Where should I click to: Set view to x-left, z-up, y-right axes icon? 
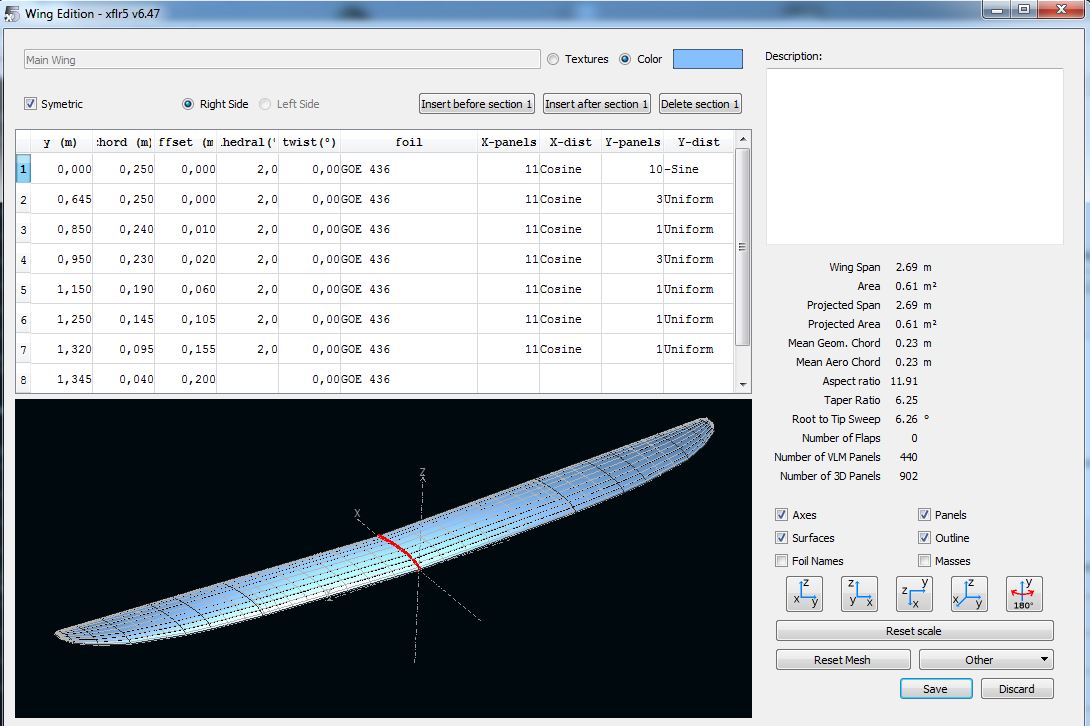click(805, 594)
